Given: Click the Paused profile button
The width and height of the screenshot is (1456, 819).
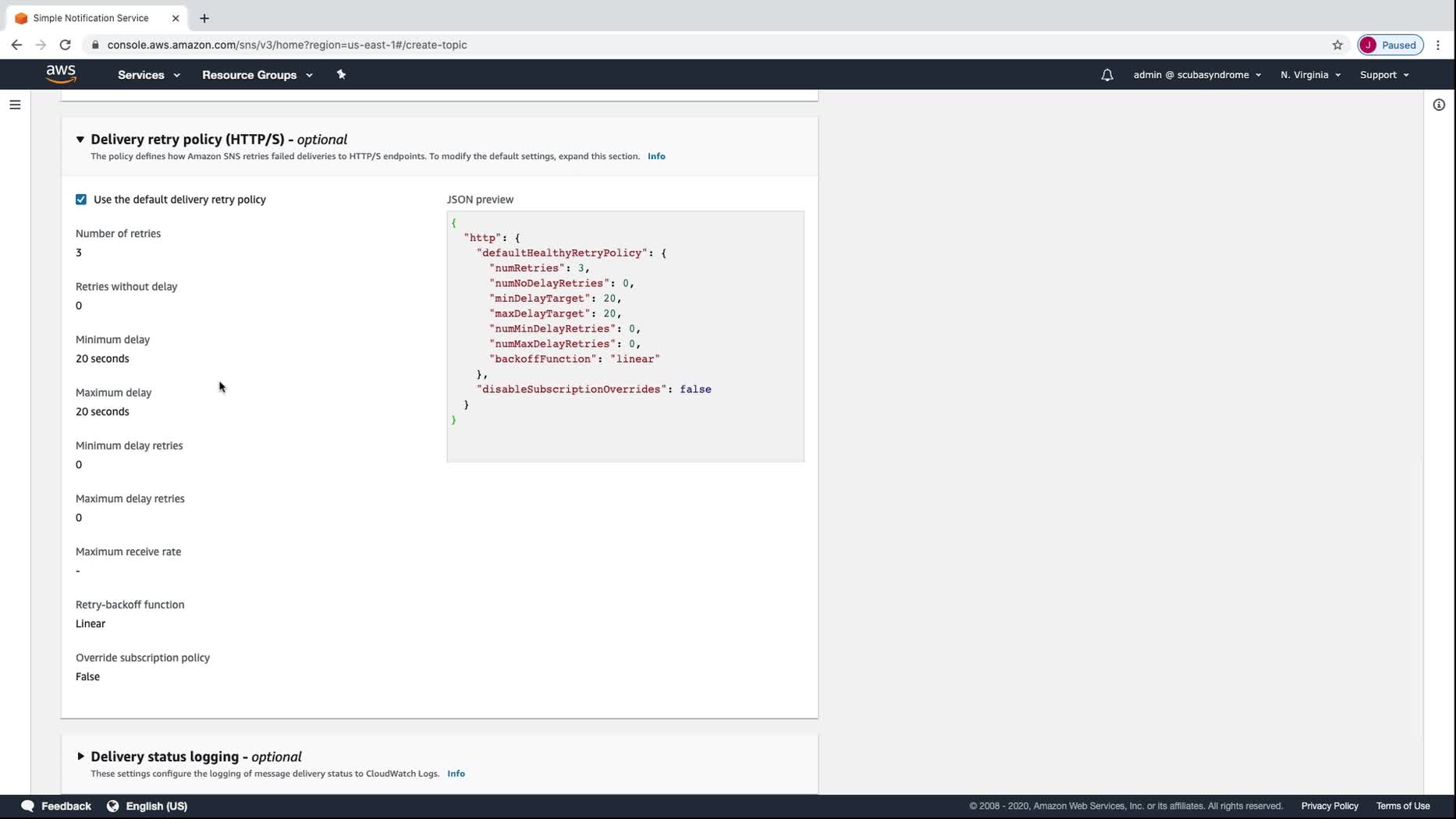Looking at the screenshot, I should tap(1390, 45).
